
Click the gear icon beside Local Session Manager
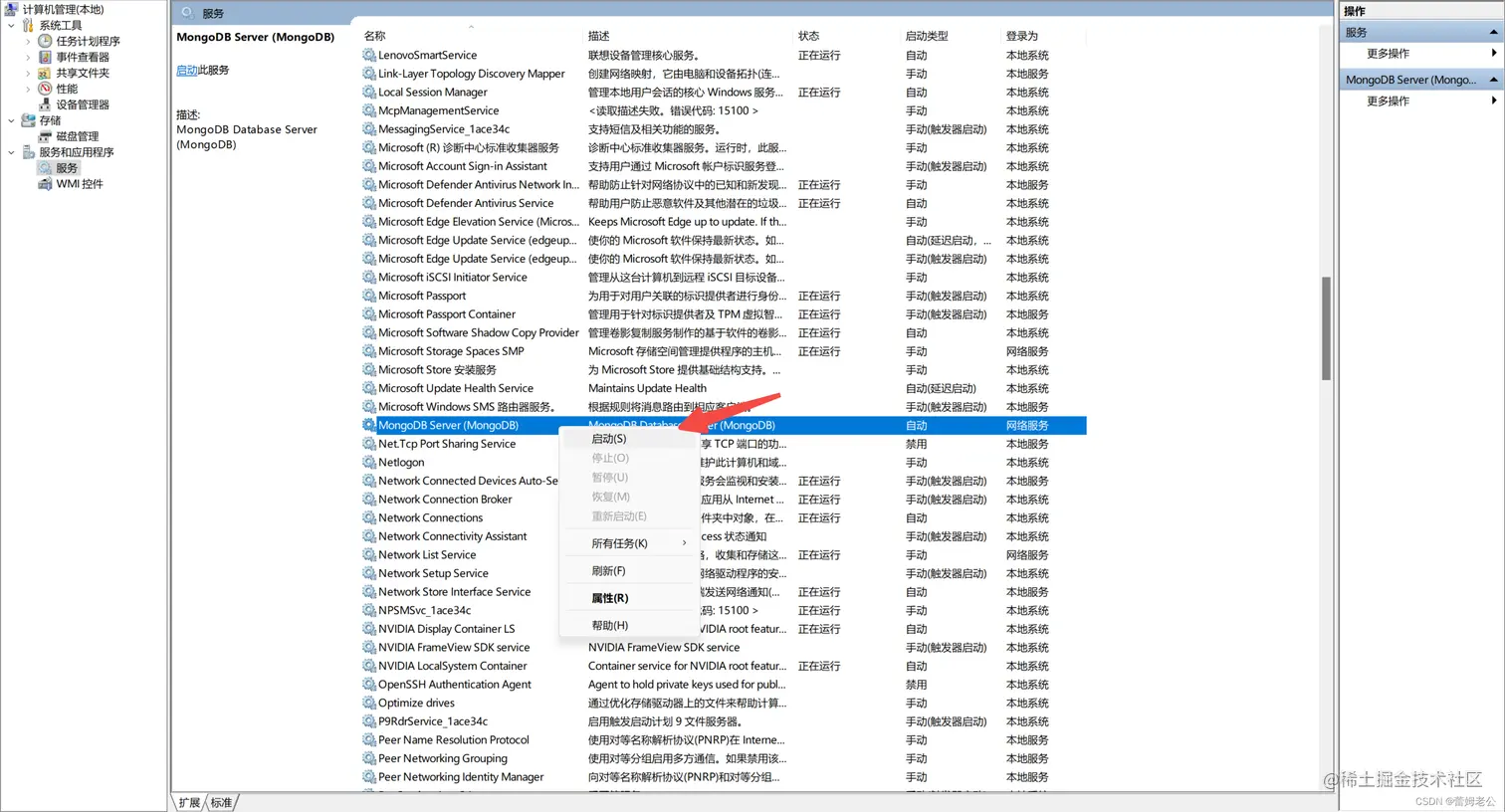(369, 92)
